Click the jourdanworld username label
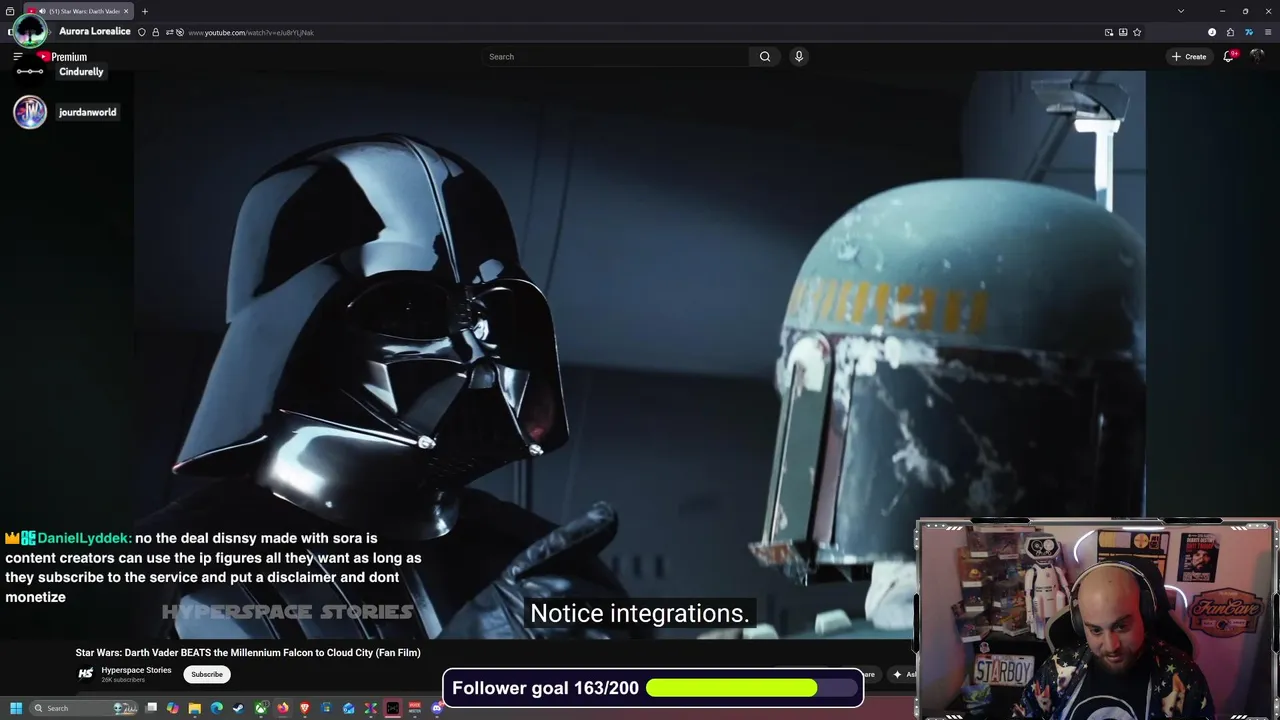This screenshot has height=720, width=1280. click(87, 112)
